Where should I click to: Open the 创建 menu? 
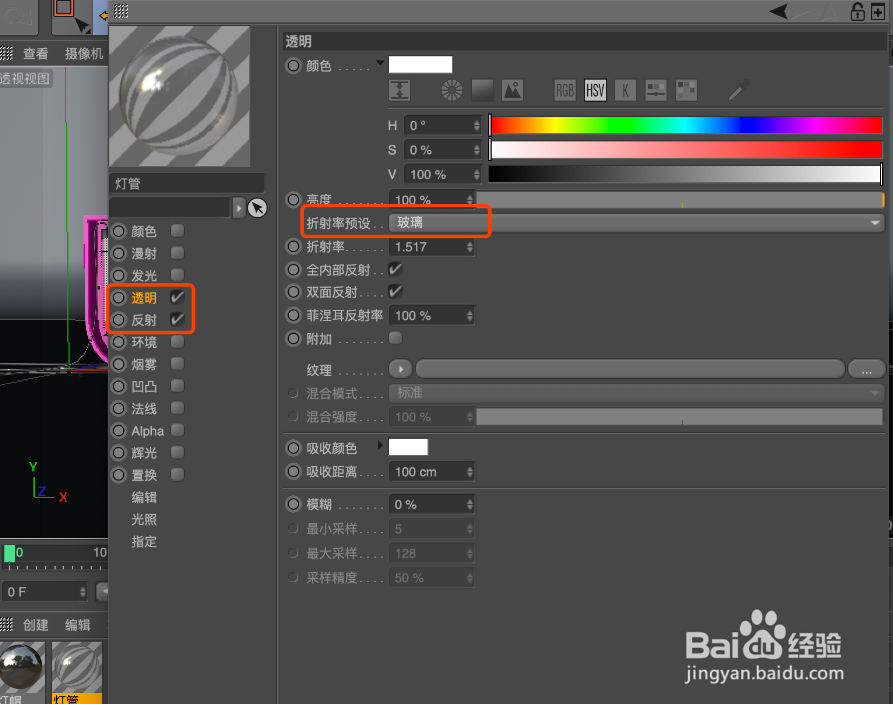click(x=35, y=625)
